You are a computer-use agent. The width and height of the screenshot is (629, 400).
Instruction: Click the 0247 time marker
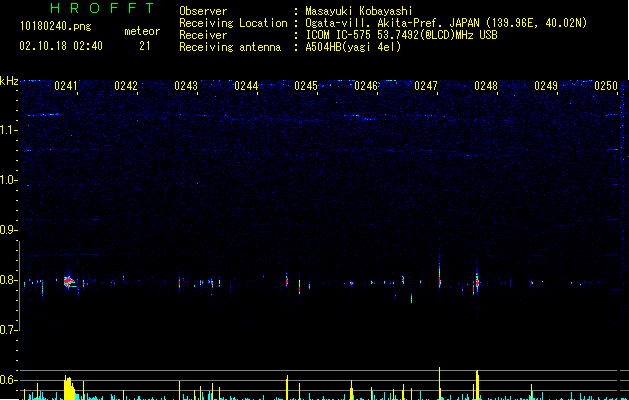(x=426, y=86)
